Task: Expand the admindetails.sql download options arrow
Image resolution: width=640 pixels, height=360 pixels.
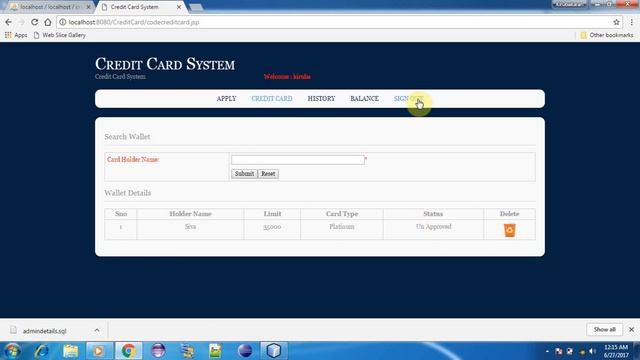Action: pyautogui.click(x=97, y=330)
